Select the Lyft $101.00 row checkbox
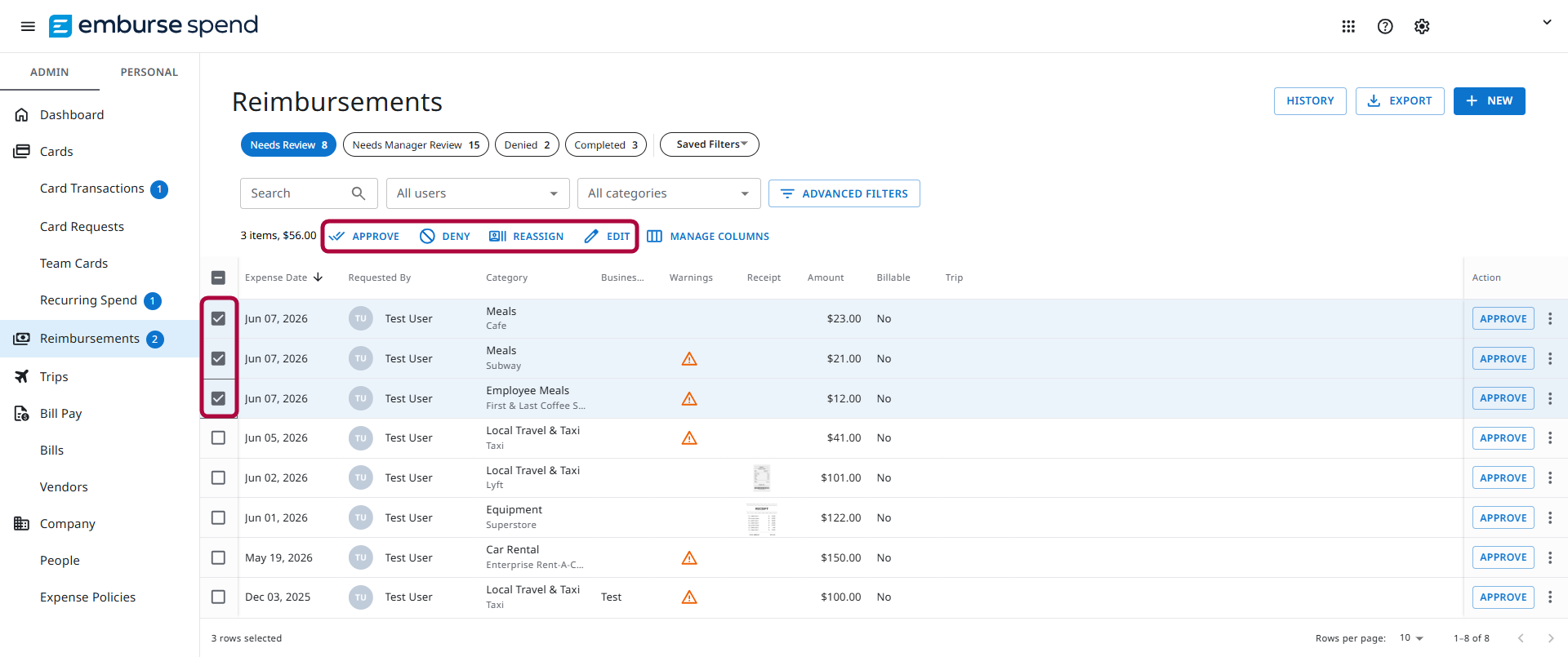Image resolution: width=1568 pixels, height=657 pixels. coord(218,477)
